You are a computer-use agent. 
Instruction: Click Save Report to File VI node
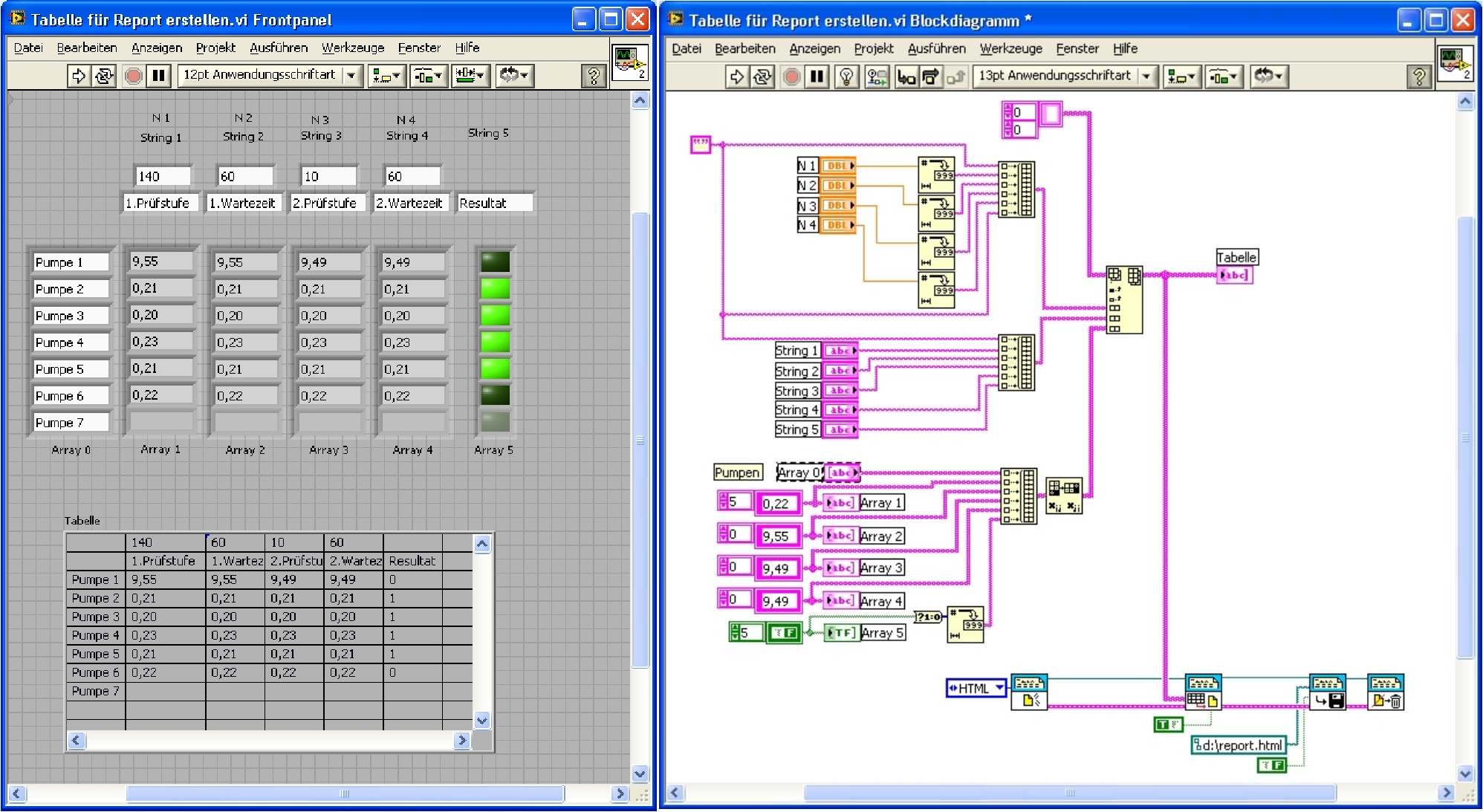[1327, 692]
